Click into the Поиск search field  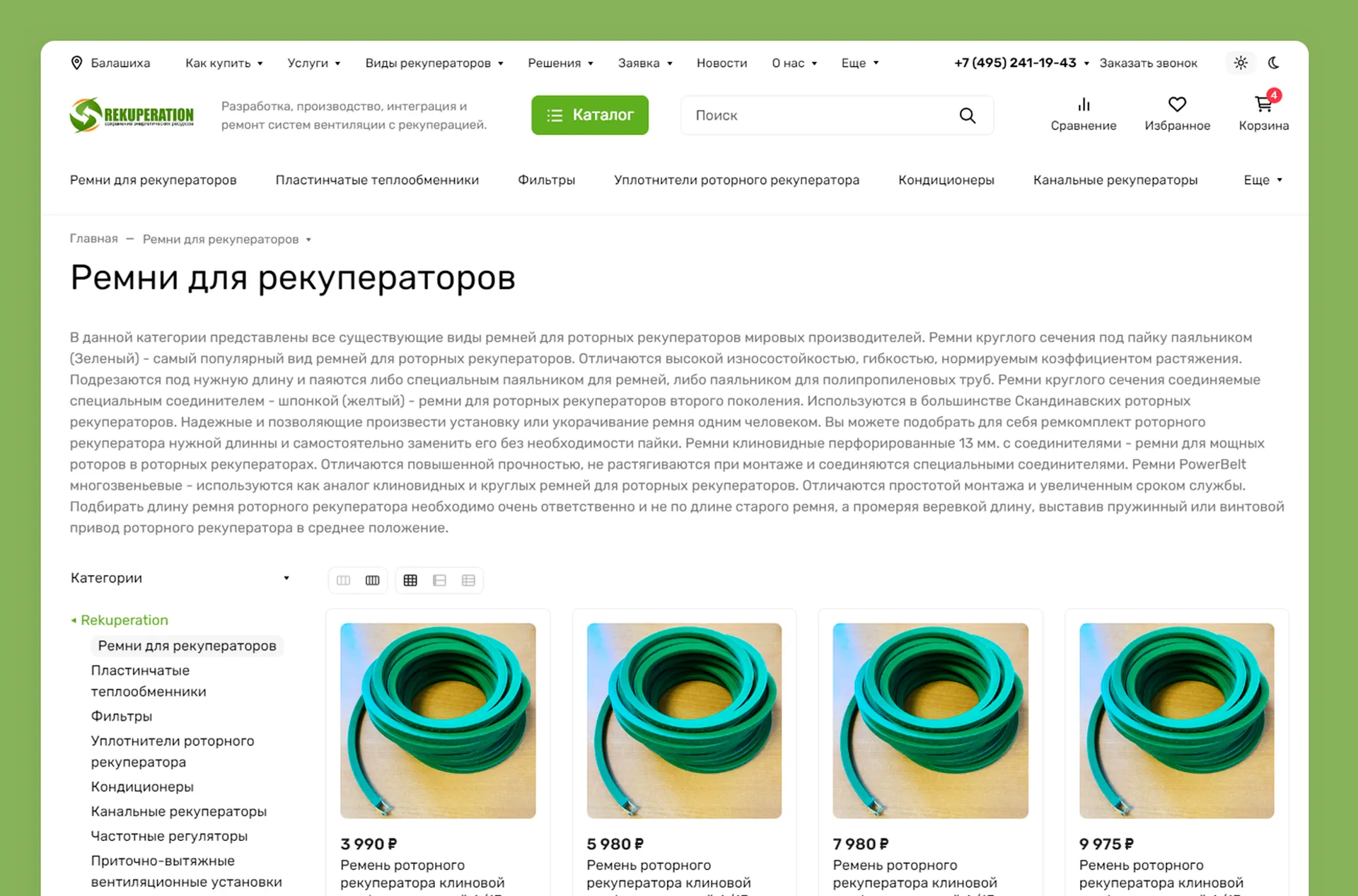[820, 115]
